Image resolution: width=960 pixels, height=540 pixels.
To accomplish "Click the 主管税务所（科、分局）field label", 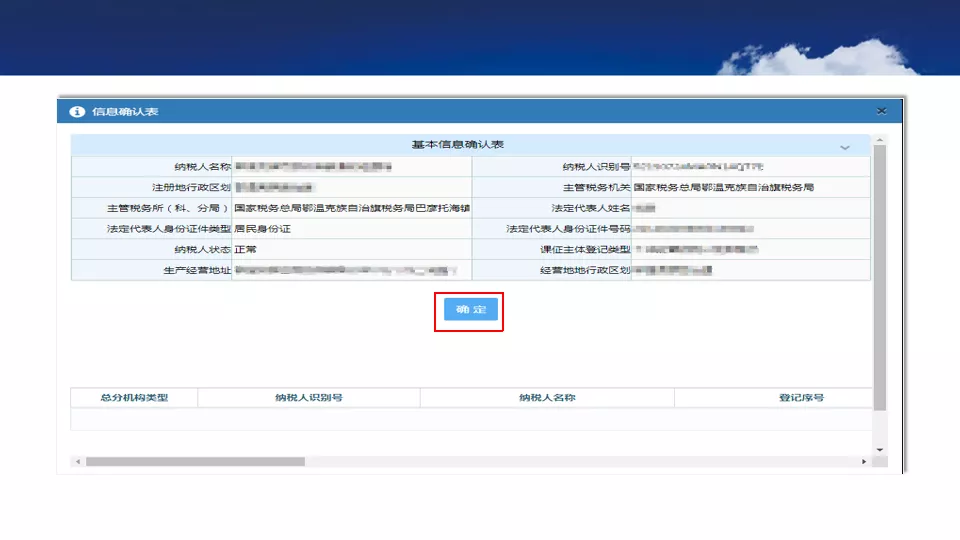I will click(x=168, y=208).
